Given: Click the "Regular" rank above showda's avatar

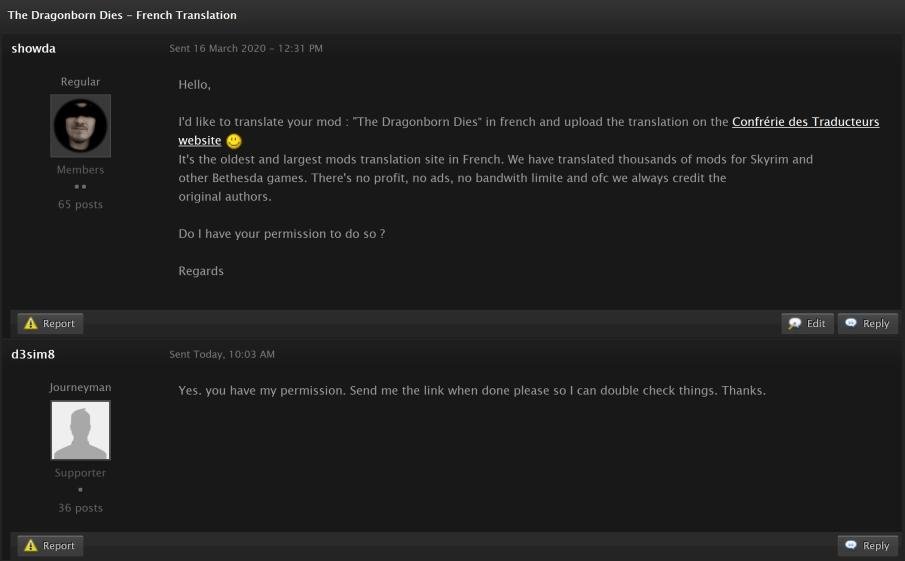Looking at the screenshot, I should click(x=80, y=82).
